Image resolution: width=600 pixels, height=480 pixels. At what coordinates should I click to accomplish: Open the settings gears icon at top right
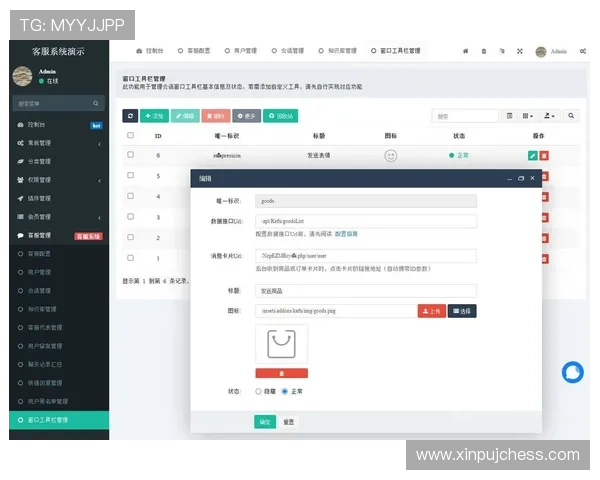583,51
